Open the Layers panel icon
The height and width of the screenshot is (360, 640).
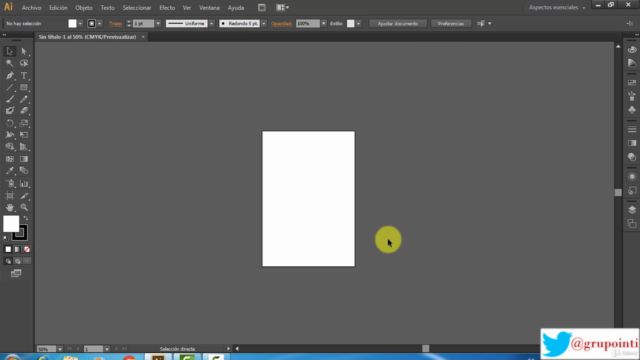(632, 210)
